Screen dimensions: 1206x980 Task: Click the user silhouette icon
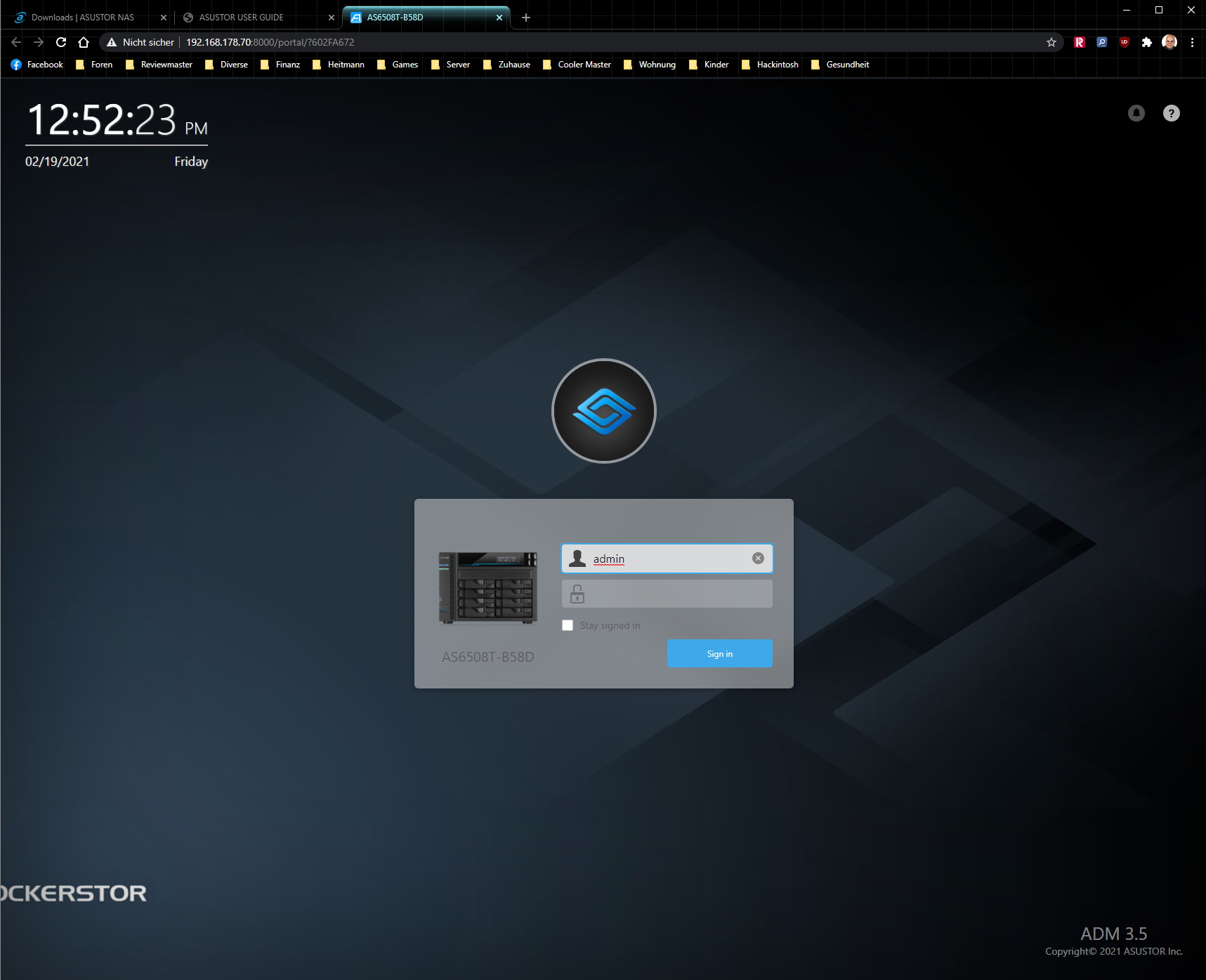pos(577,558)
